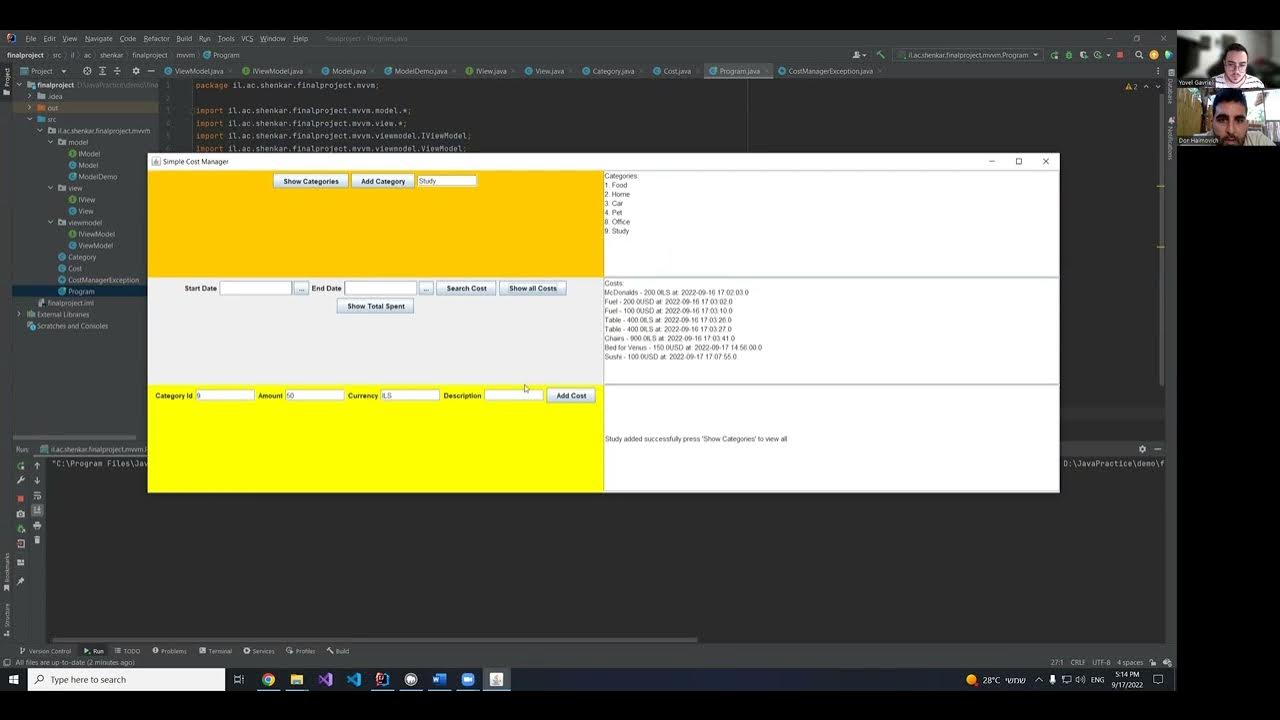Image resolution: width=1280 pixels, height=720 pixels.
Task: Switch to Category.java tab
Action: (x=613, y=71)
